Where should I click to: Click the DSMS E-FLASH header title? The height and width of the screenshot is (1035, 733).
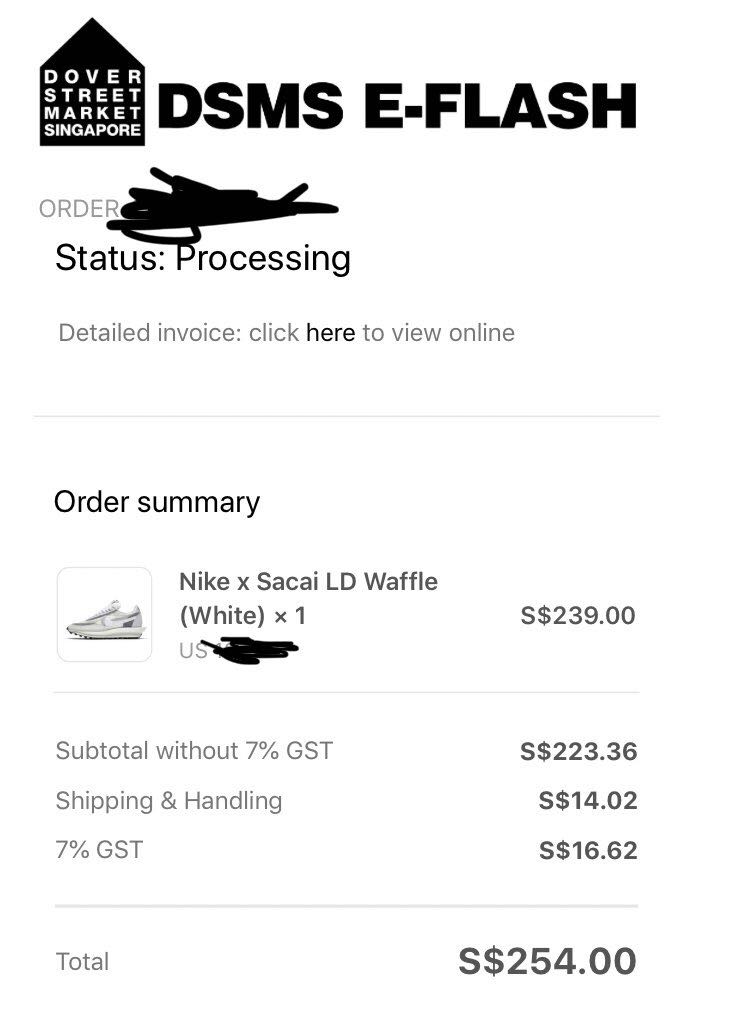pos(397,106)
